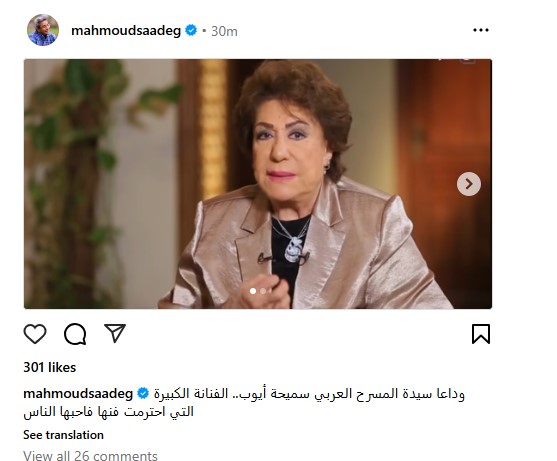Click the Arabic caption text

244,403
